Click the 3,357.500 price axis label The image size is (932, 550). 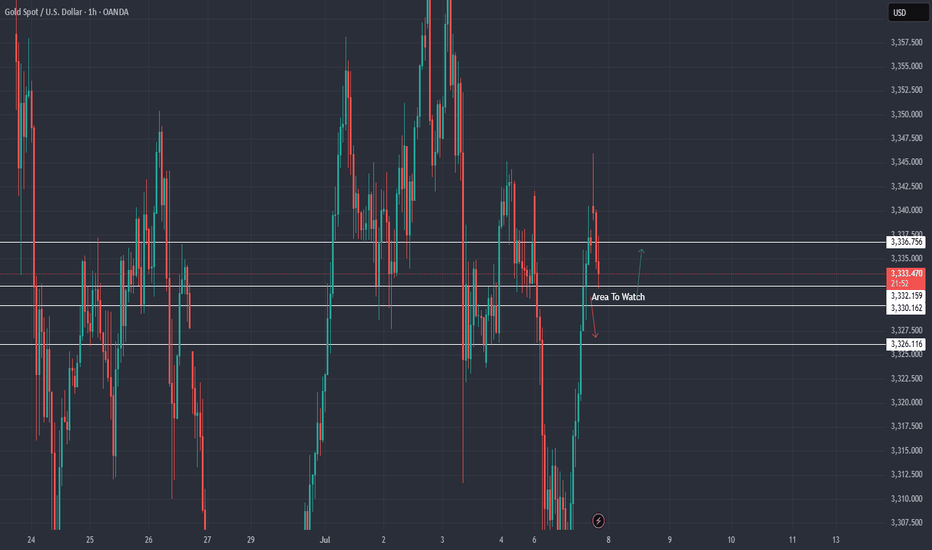pyautogui.click(x=906, y=42)
